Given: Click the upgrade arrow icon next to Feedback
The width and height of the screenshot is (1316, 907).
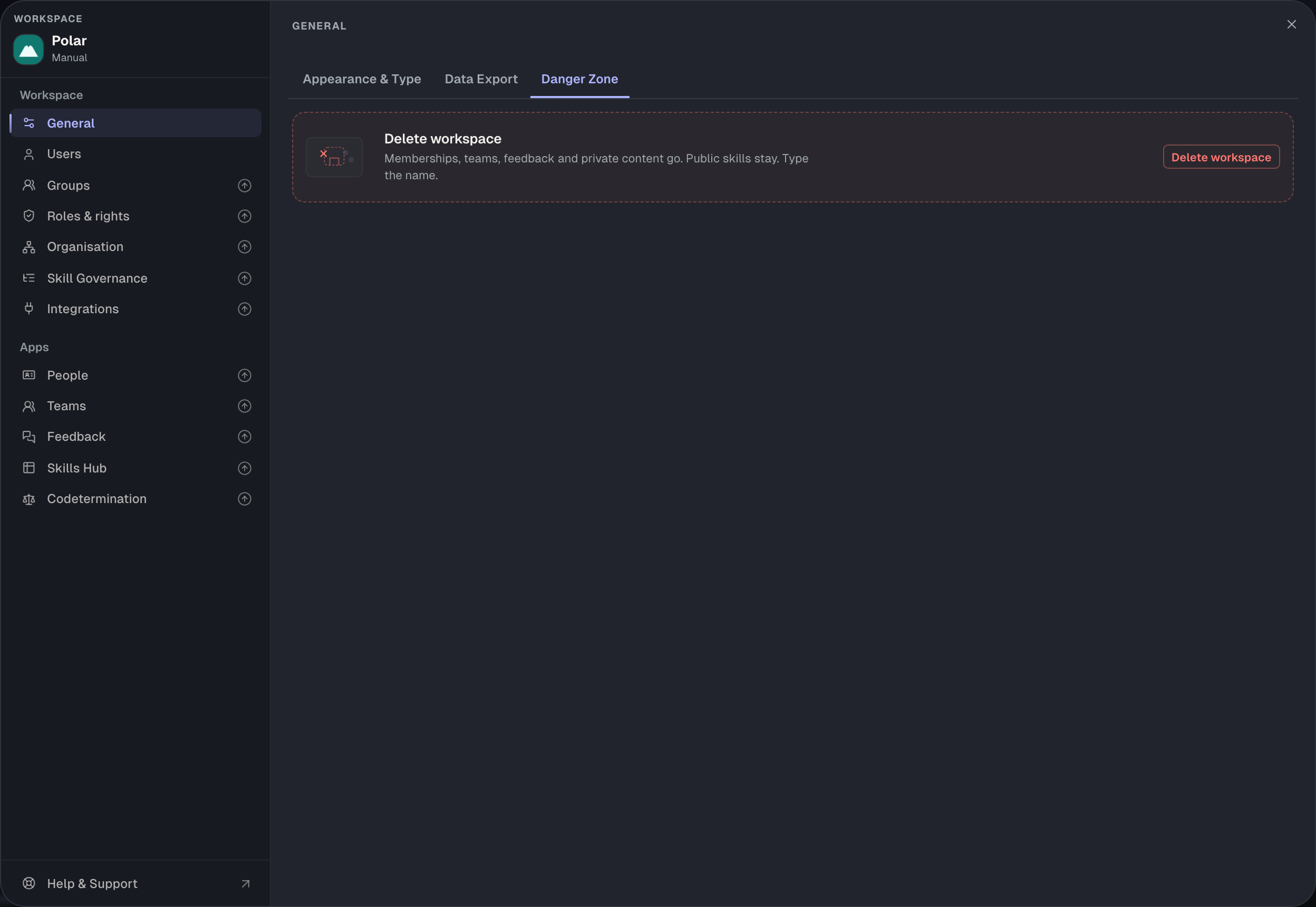Looking at the screenshot, I should [x=244, y=437].
